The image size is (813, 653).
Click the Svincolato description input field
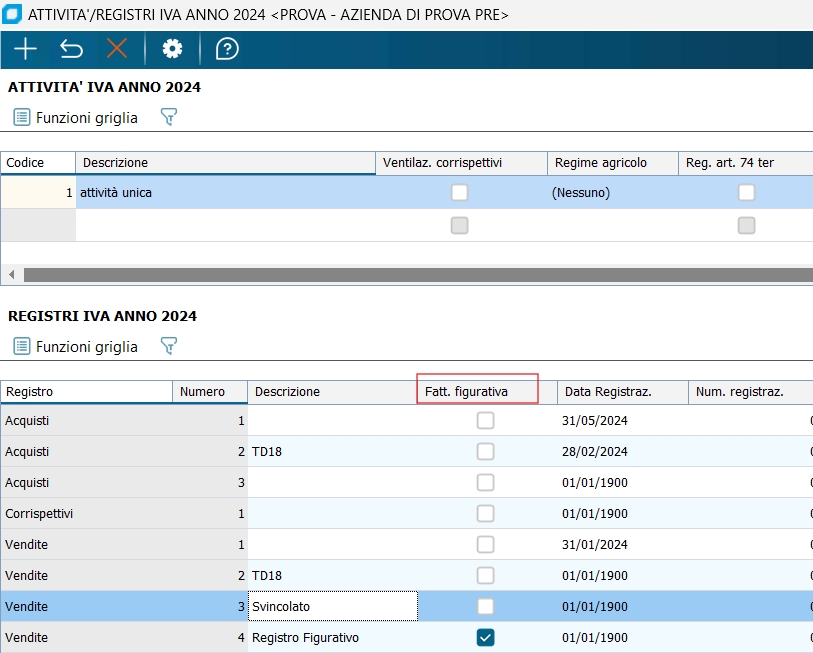point(332,607)
